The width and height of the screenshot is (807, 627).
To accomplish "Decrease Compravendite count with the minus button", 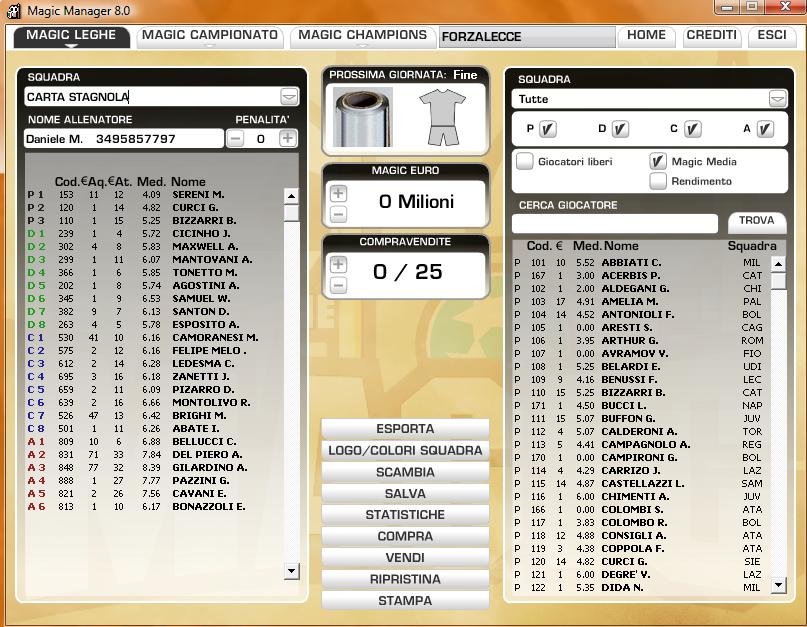I will point(338,285).
